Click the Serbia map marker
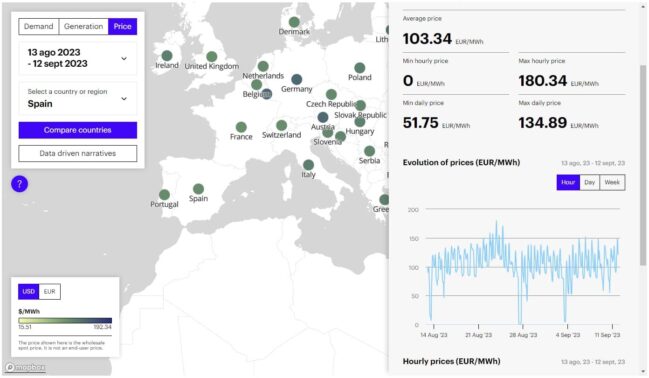649x378 pixels. point(369,151)
